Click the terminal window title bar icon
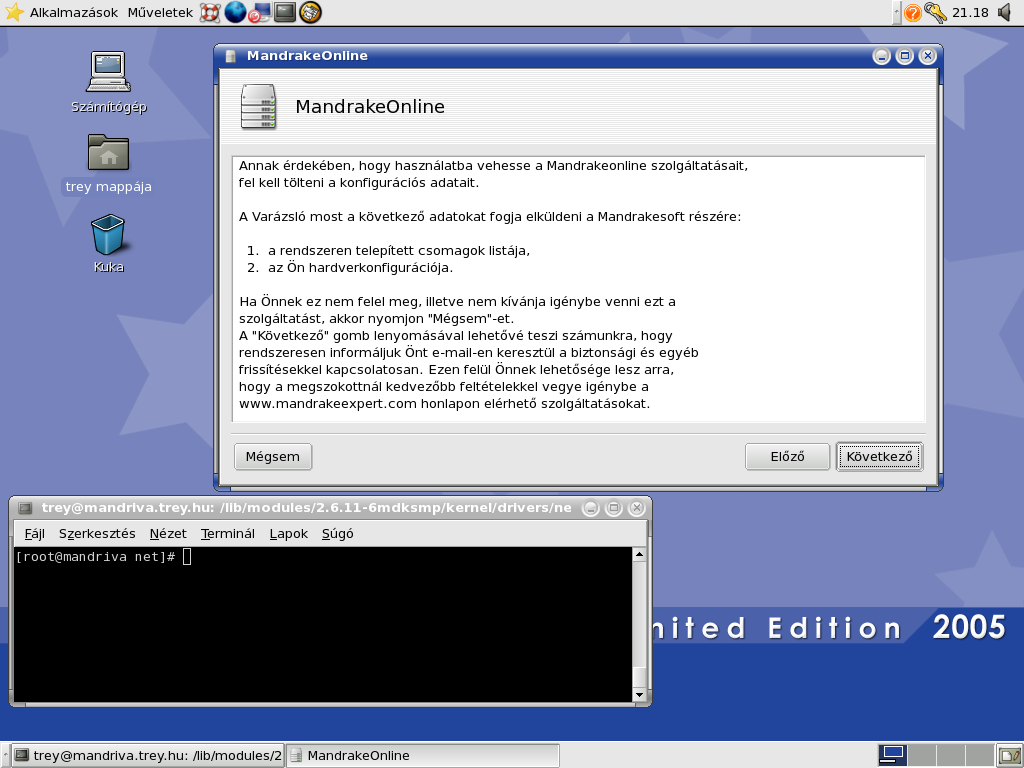The width and height of the screenshot is (1024, 768). (25, 508)
